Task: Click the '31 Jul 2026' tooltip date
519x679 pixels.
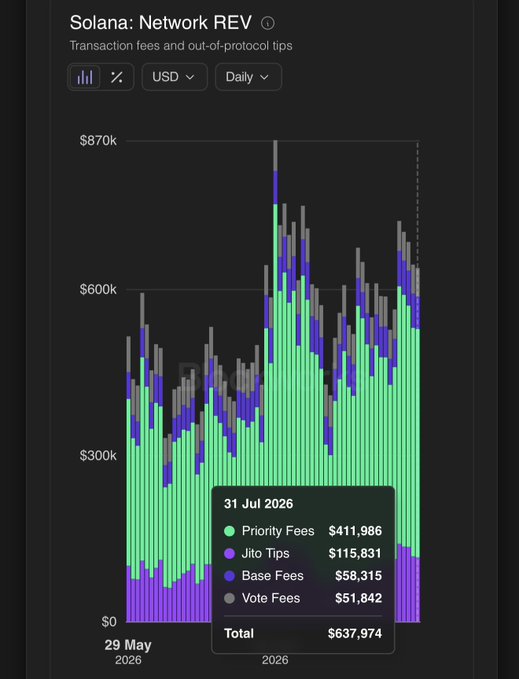Action: tap(258, 504)
